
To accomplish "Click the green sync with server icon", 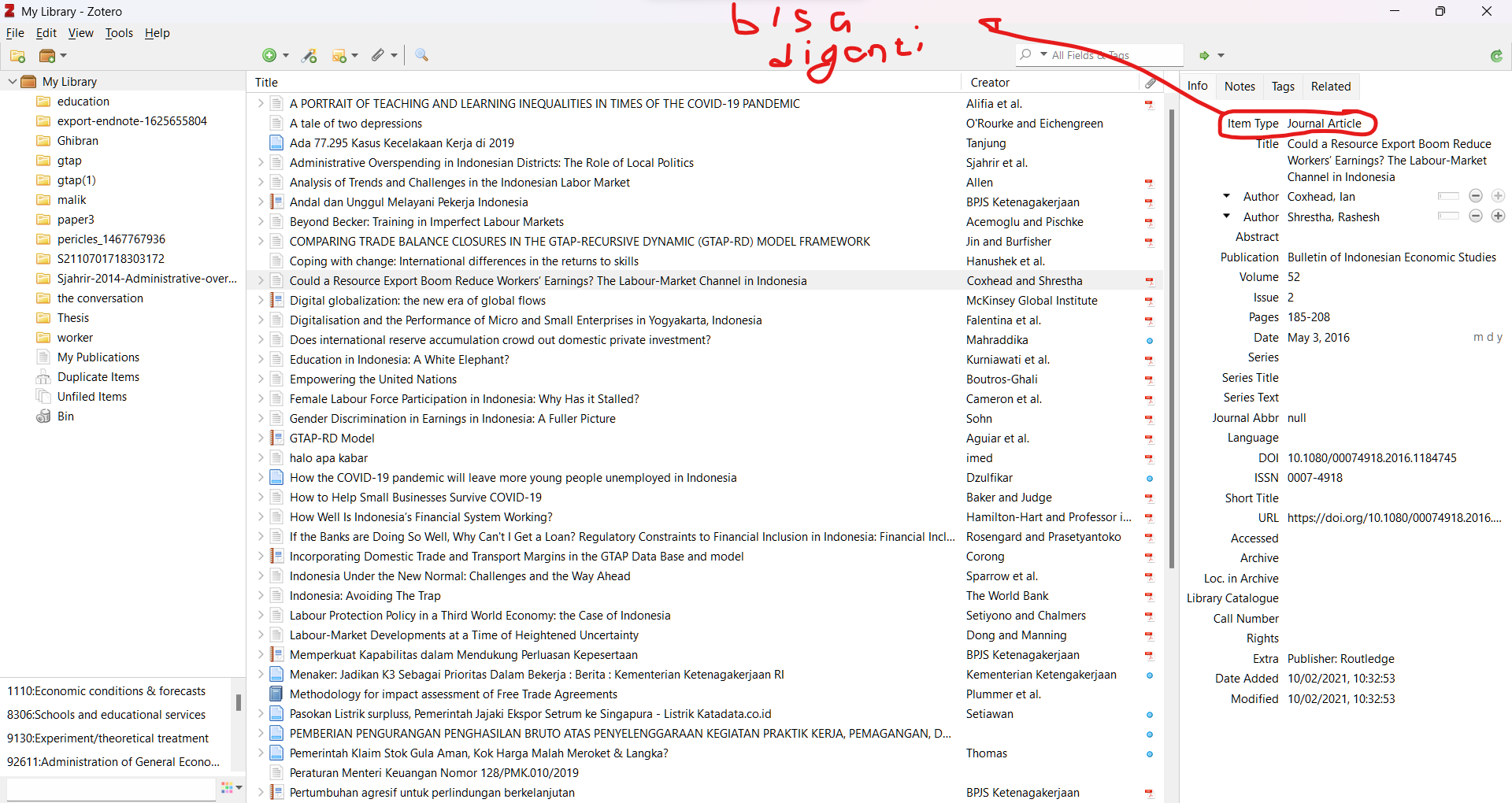I will [x=1496, y=55].
